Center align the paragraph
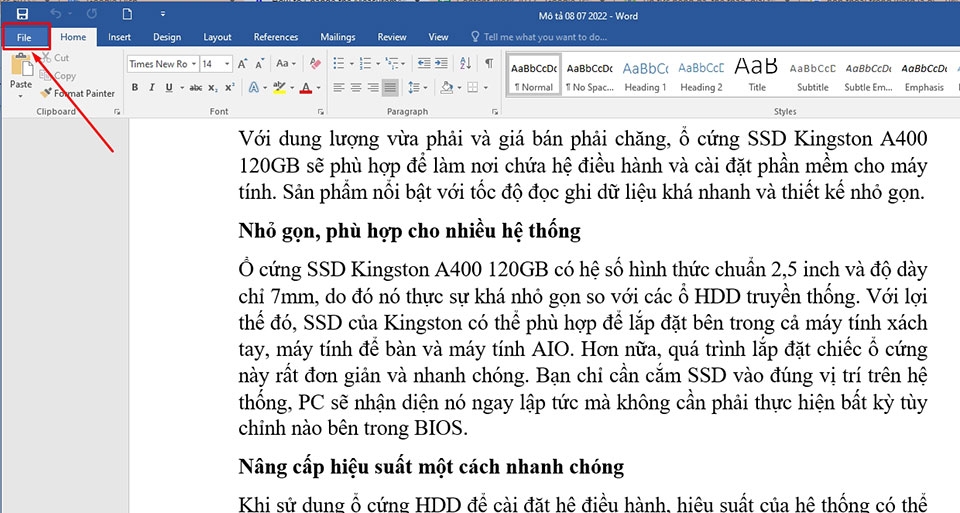Screen dimensions: 960x513 pos(356,88)
